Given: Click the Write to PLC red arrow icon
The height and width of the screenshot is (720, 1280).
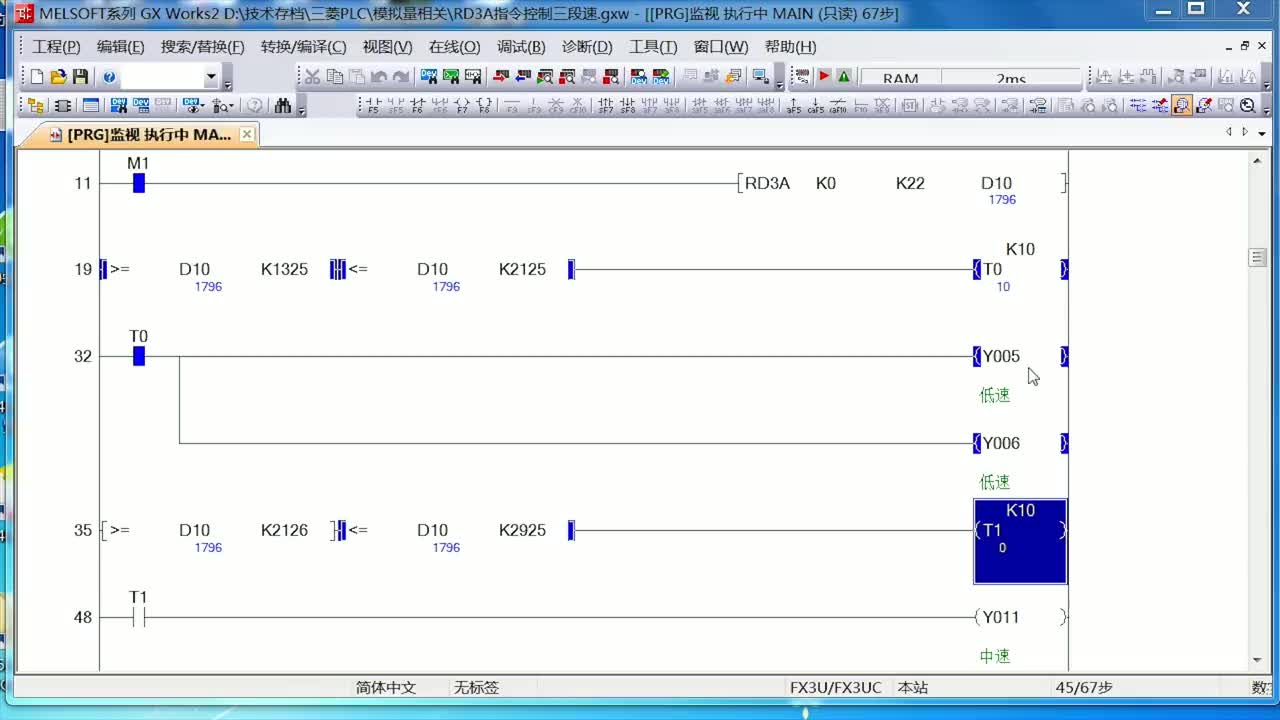Looking at the screenshot, I should [x=499, y=77].
